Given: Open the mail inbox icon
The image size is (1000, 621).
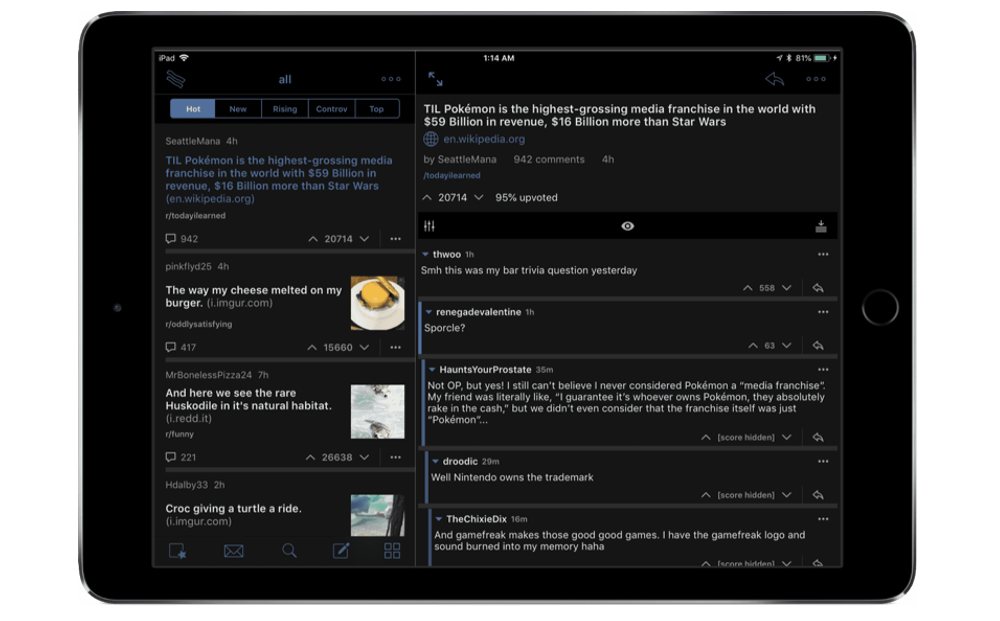Looking at the screenshot, I should tap(233, 550).
